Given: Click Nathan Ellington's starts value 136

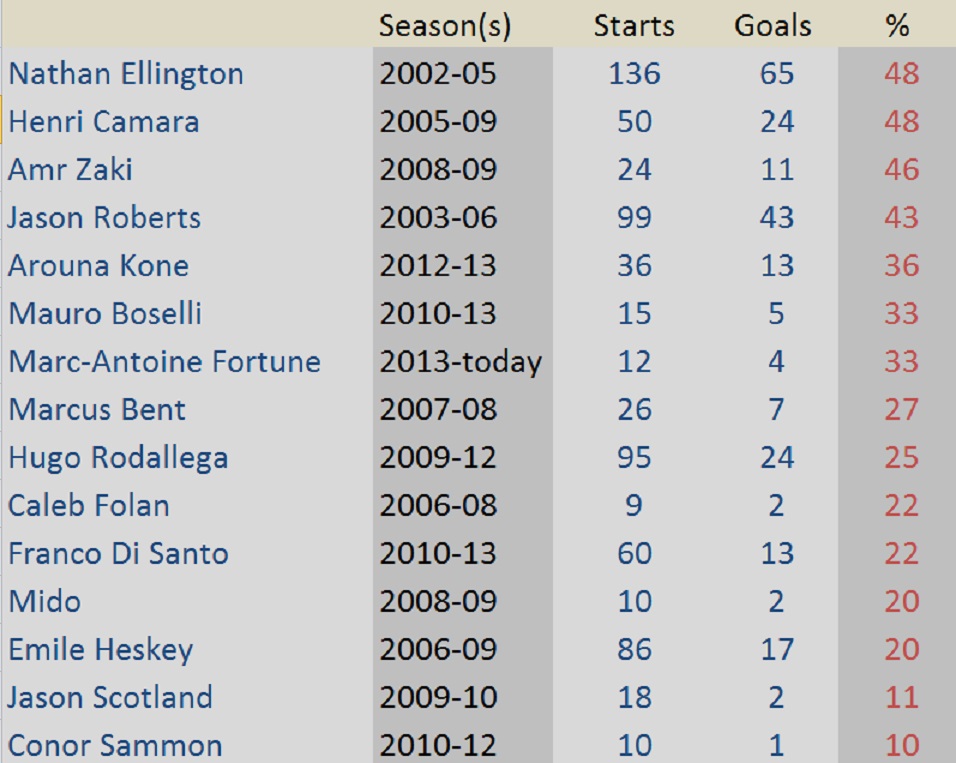Looking at the screenshot, I should (634, 74).
